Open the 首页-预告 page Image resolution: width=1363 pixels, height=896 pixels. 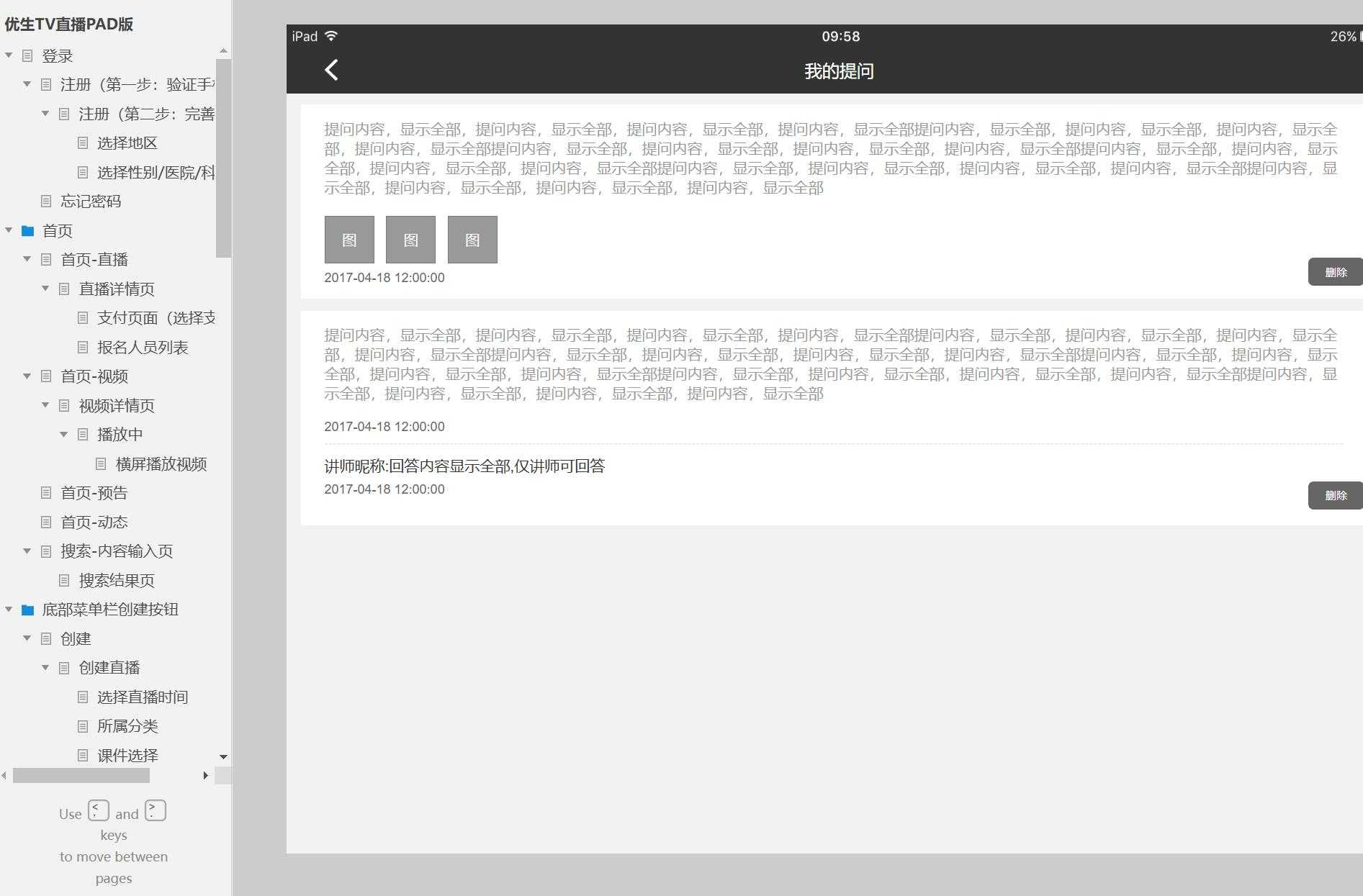point(94,492)
